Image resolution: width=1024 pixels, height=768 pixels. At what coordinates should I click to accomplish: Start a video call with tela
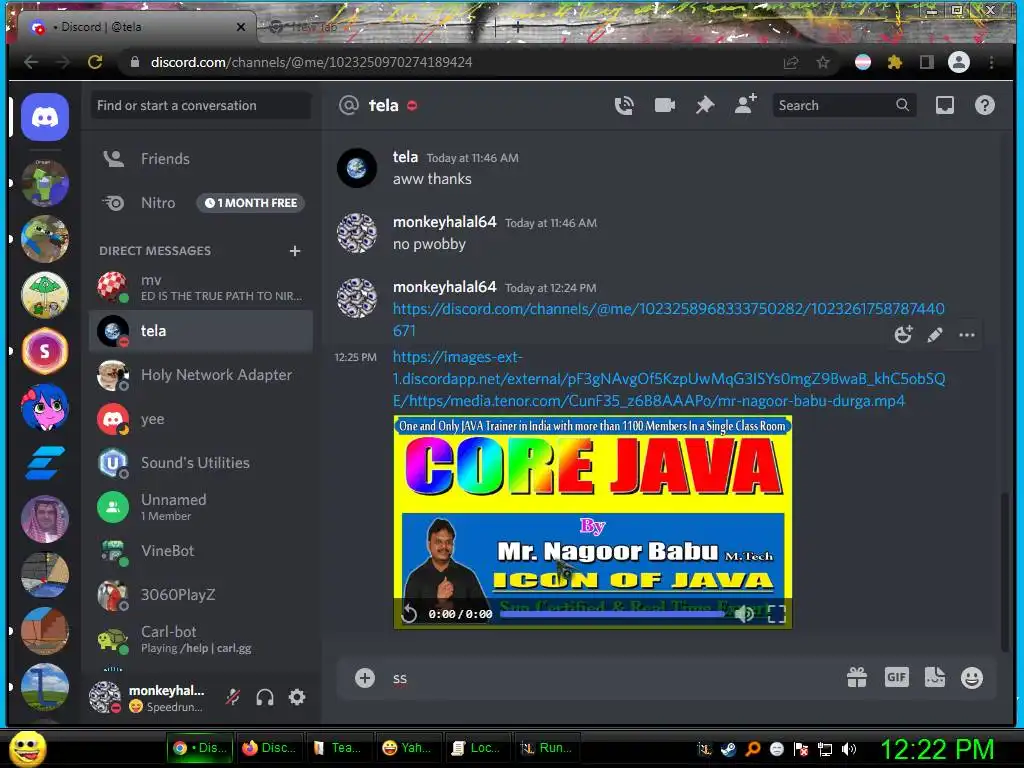coord(664,105)
